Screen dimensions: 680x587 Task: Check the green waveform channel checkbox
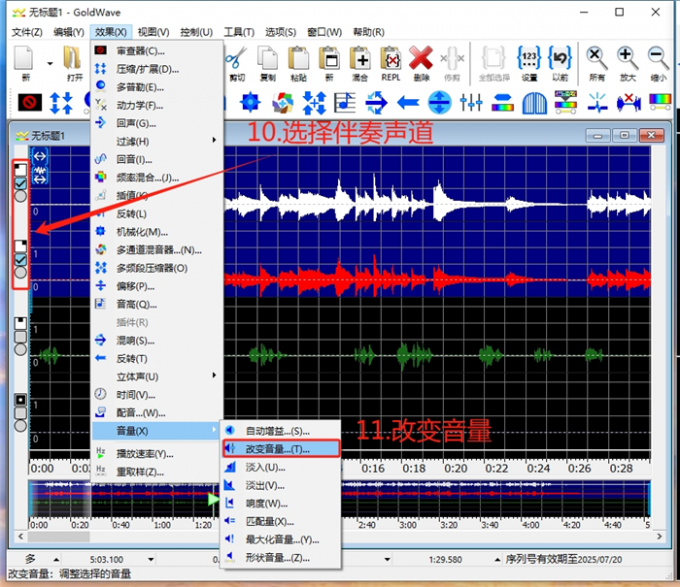(20, 336)
